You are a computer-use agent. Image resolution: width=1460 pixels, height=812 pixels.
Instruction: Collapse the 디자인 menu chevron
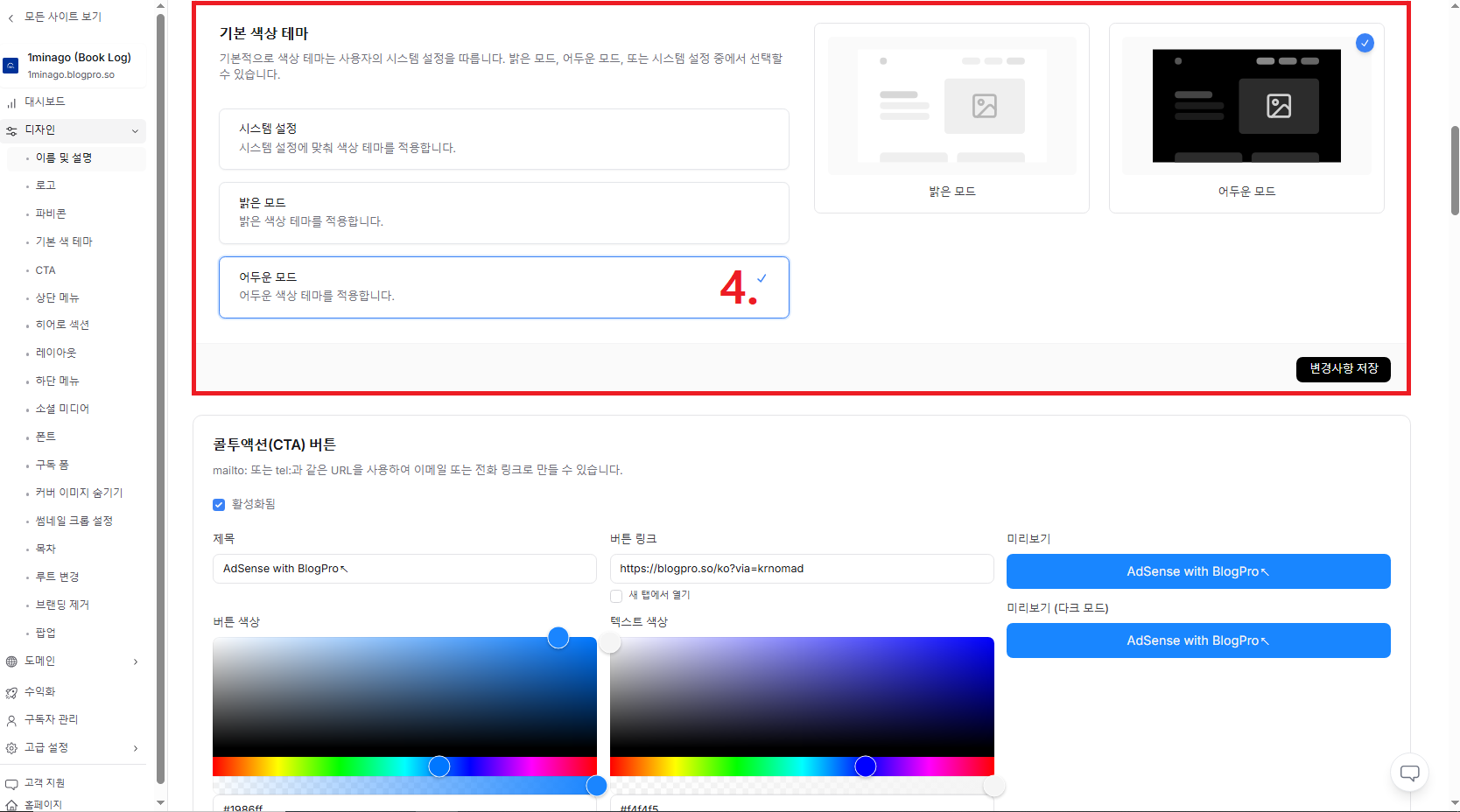click(135, 131)
